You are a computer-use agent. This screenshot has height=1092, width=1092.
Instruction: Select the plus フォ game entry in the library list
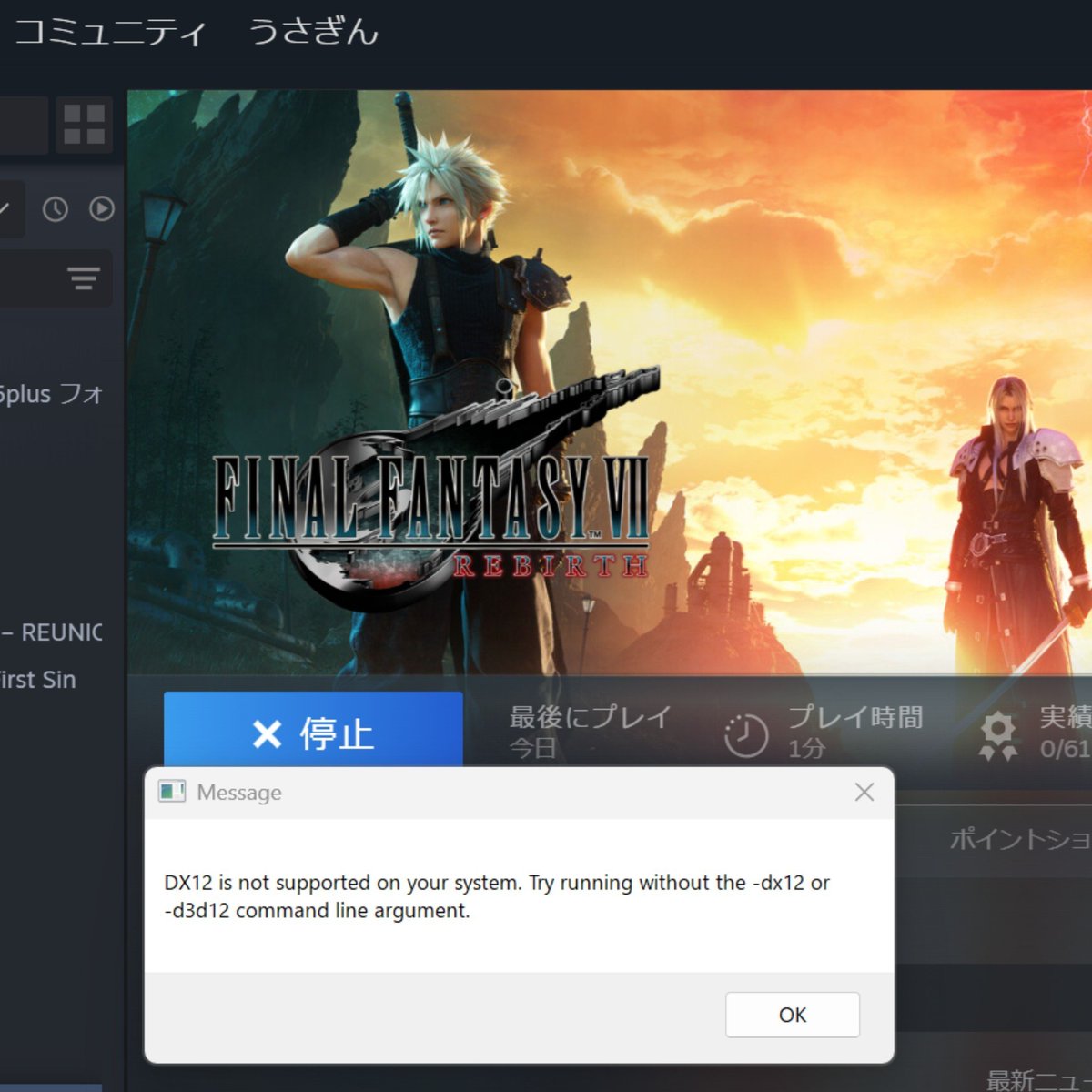52,394
